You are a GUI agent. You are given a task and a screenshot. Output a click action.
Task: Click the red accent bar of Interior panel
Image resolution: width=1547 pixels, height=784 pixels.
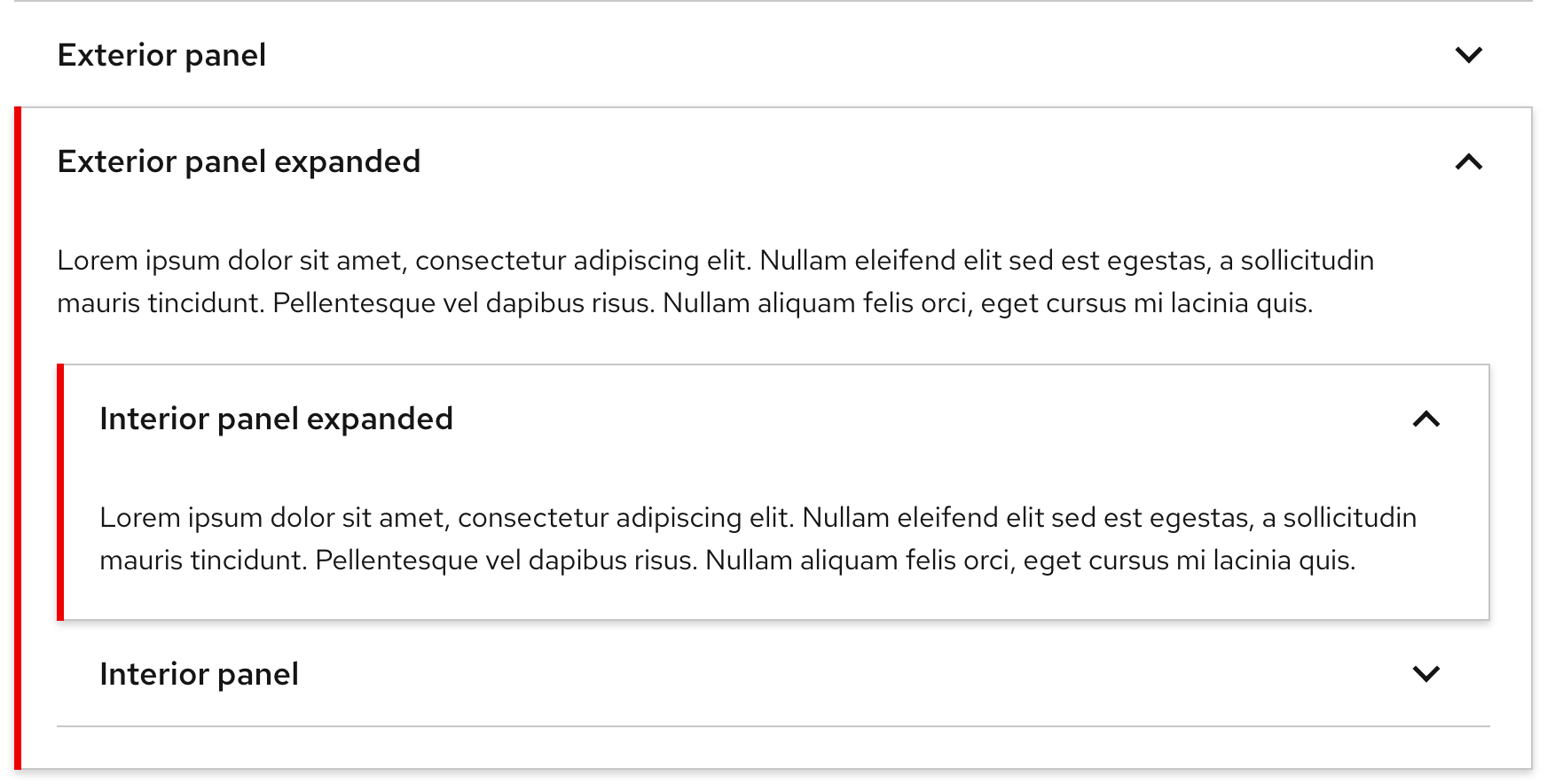point(60,492)
